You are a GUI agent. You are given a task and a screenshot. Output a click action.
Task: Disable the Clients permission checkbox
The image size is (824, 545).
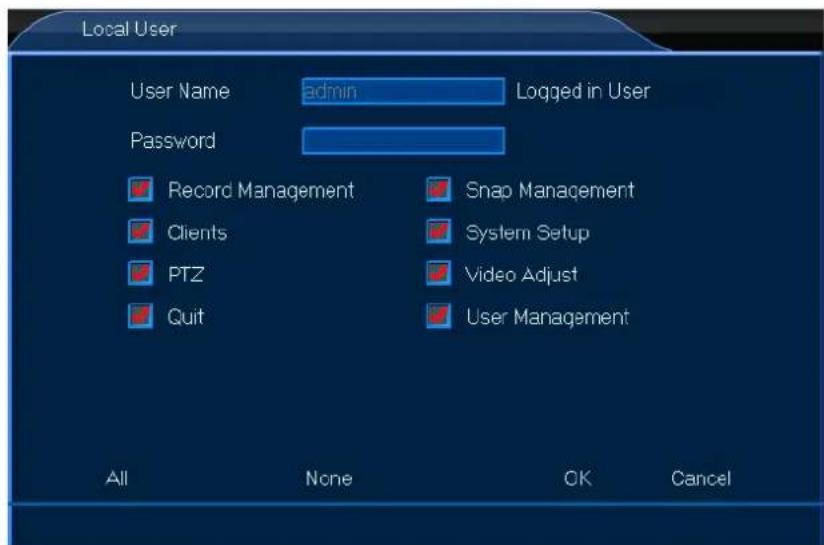[x=139, y=233]
